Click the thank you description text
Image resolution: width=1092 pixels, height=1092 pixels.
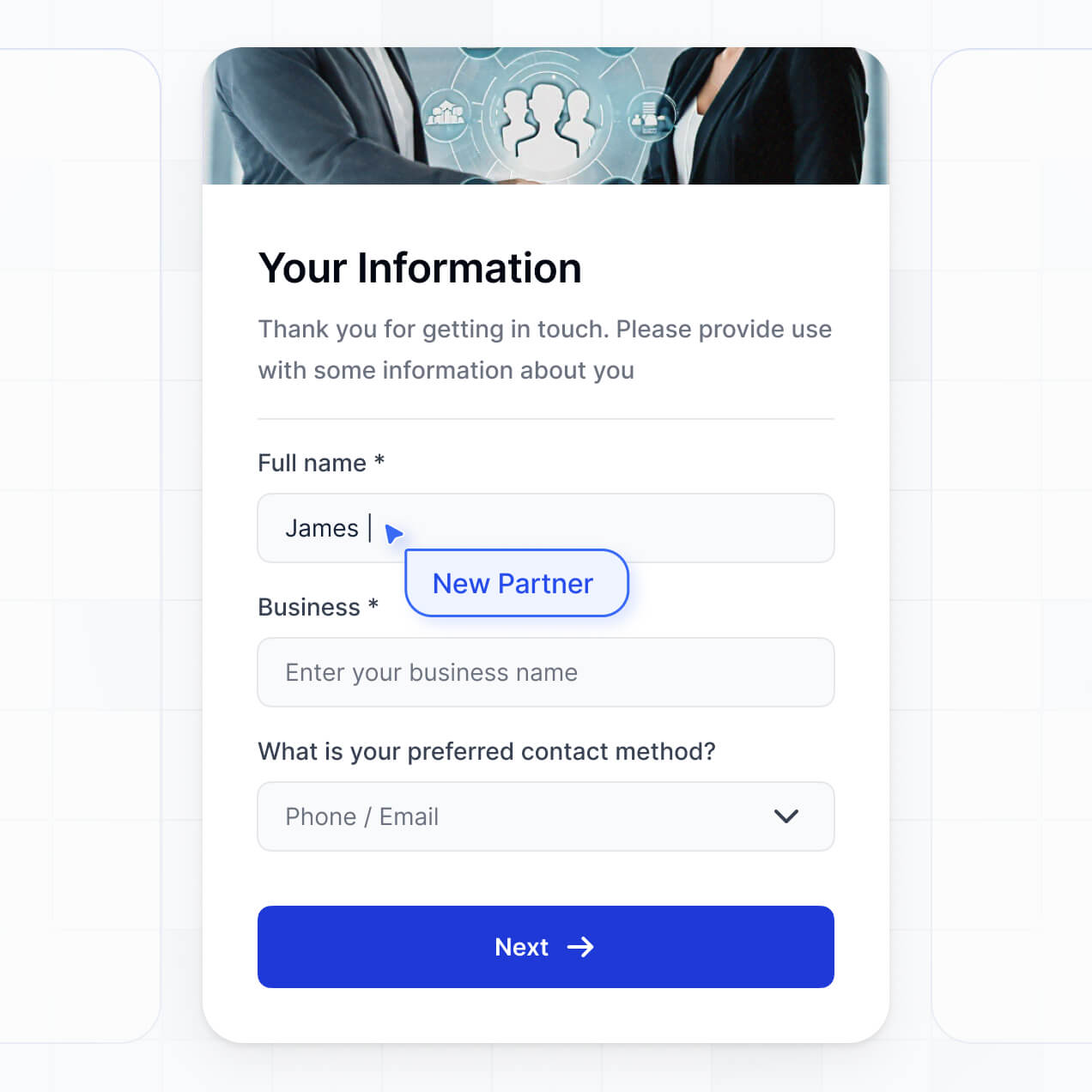(544, 349)
